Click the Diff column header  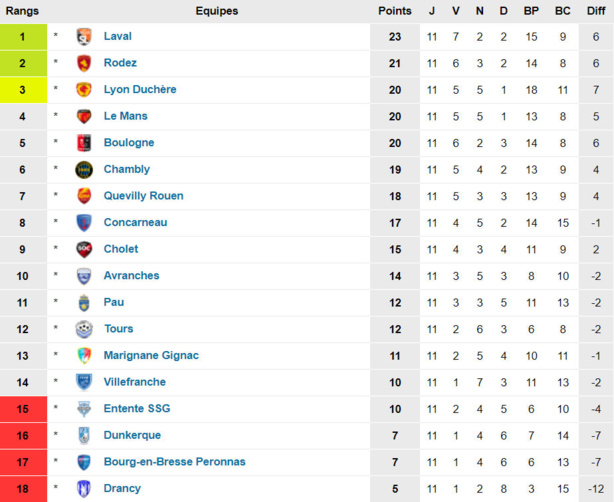(x=596, y=11)
